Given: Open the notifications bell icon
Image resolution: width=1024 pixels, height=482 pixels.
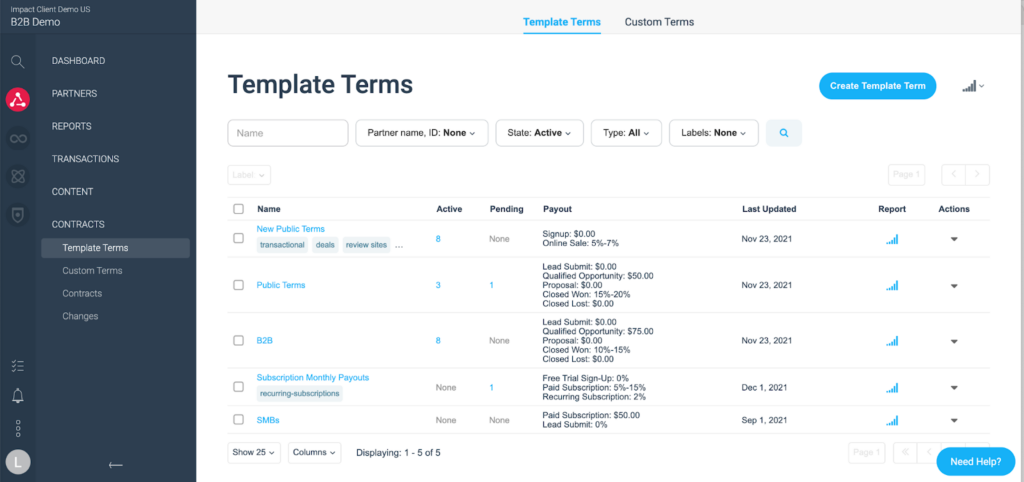Looking at the screenshot, I should [x=17, y=396].
